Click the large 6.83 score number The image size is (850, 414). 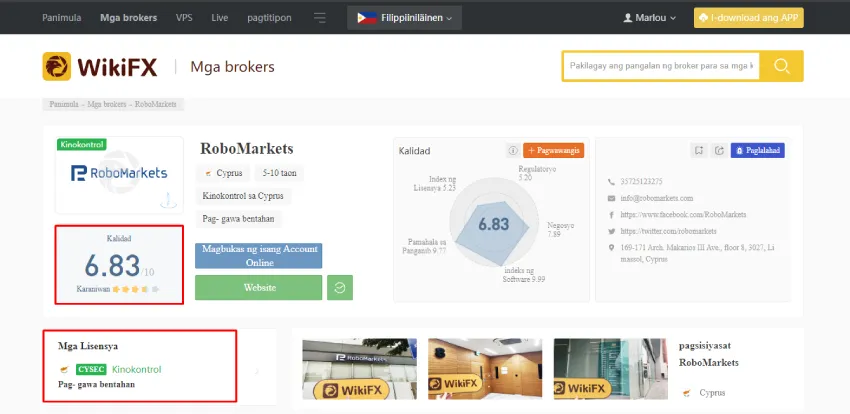(x=112, y=266)
